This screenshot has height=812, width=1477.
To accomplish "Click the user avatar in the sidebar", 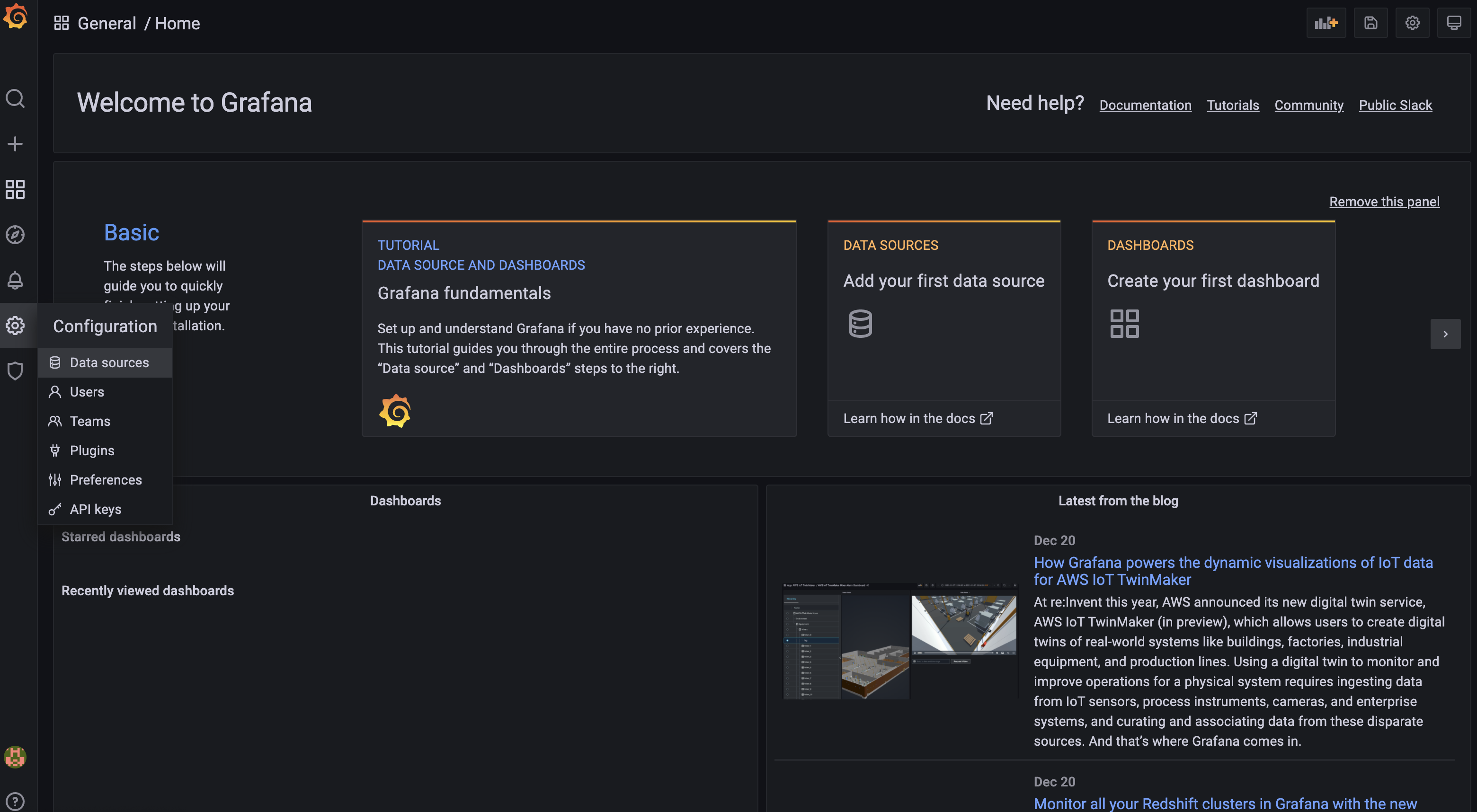I will [x=15, y=757].
